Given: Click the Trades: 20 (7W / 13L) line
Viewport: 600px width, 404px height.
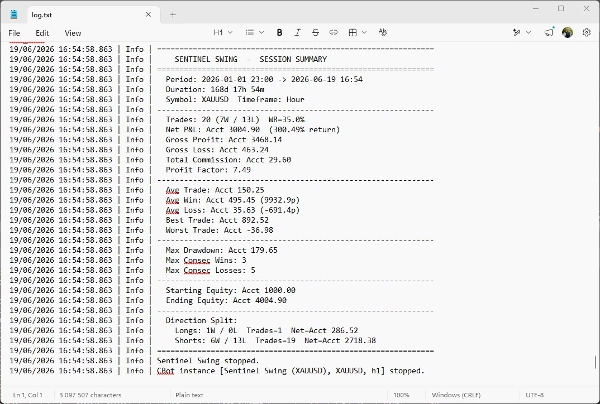Looking at the screenshot, I should click(235, 119).
